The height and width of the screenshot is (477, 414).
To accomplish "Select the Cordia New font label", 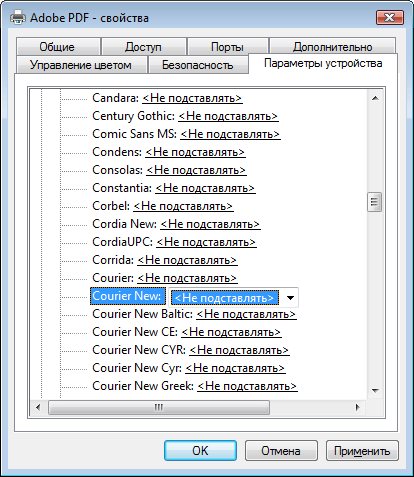I will (124, 224).
